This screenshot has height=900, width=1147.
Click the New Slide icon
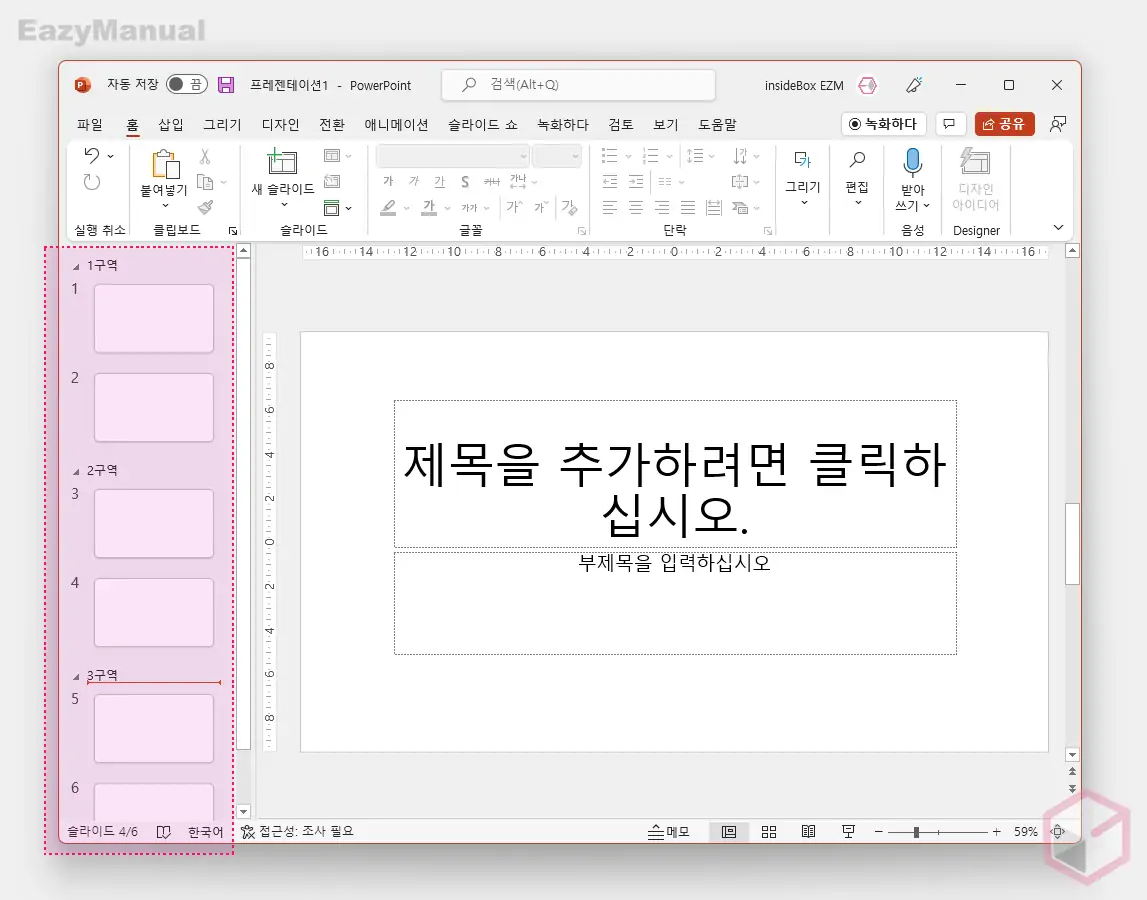point(282,162)
